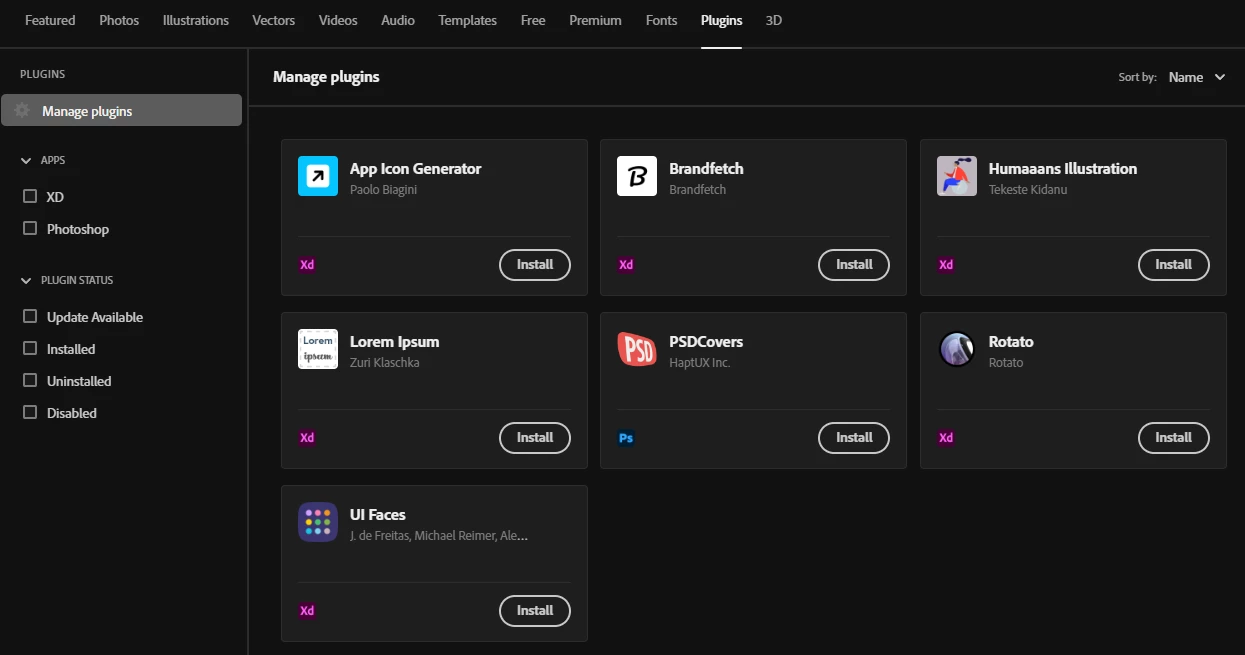Check the Photoshop app filter
The width and height of the screenshot is (1245, 655).
(x=30, y=229)
